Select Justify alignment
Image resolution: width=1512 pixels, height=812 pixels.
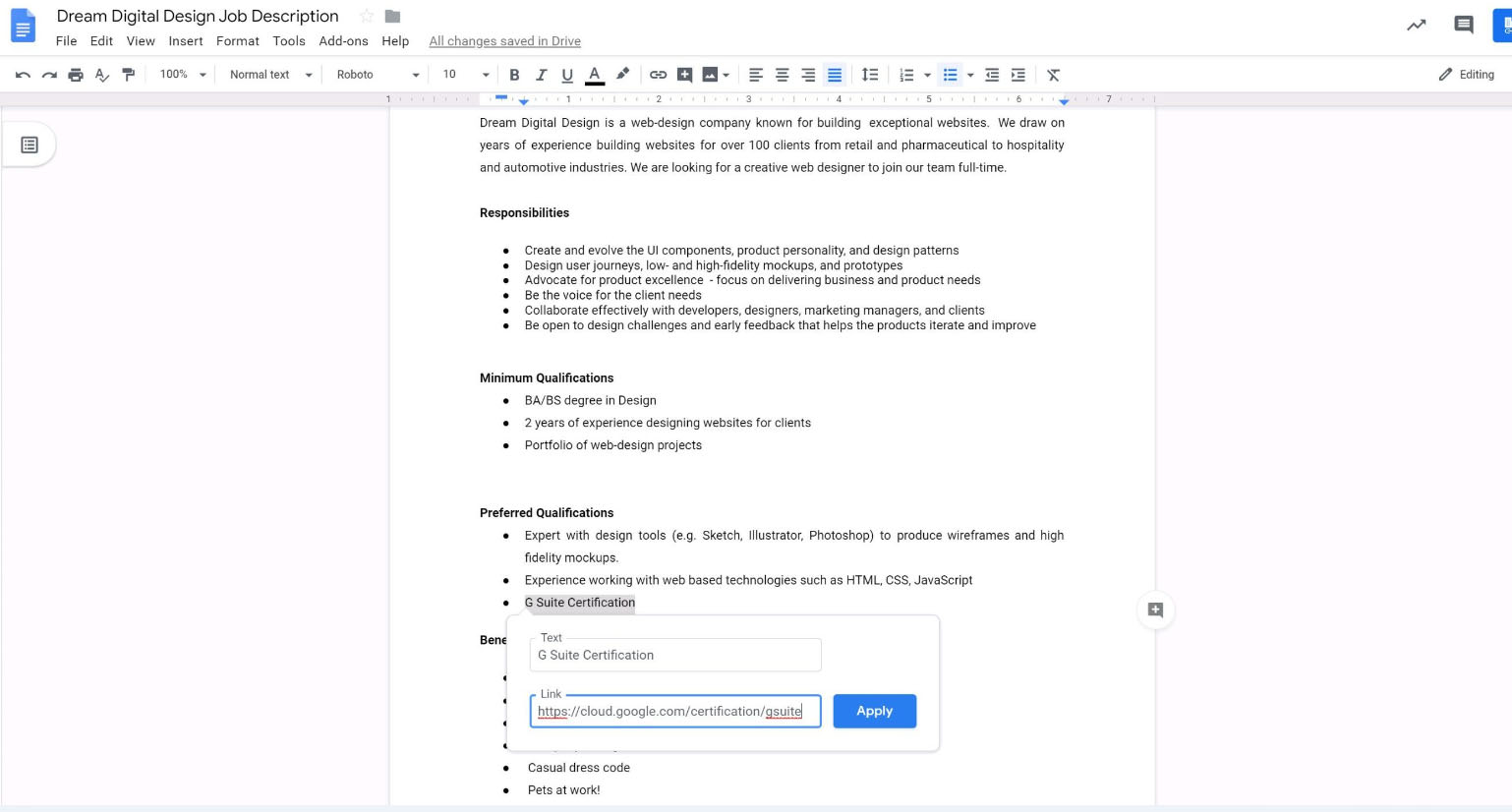pyautogui.click(x=835, y=75)
